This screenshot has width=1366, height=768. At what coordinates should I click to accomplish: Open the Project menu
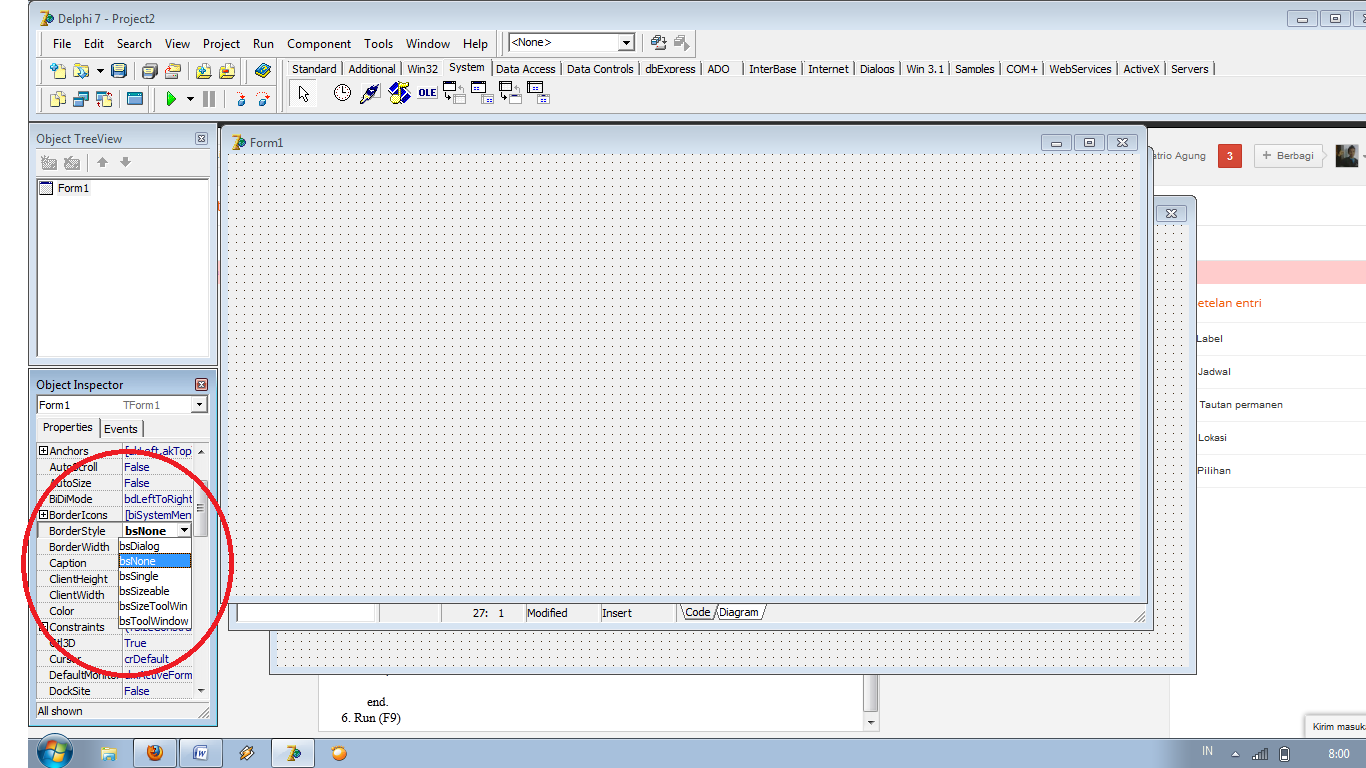click(x=221, y=43)
